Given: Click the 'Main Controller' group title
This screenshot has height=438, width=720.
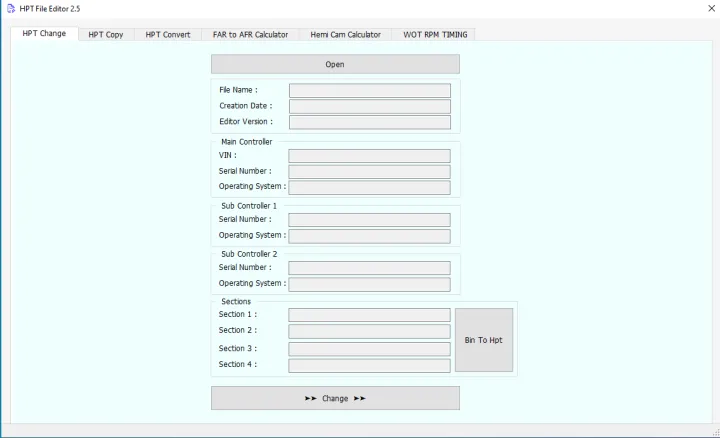Looking at the screenshot, I should (x=247, y=142).
